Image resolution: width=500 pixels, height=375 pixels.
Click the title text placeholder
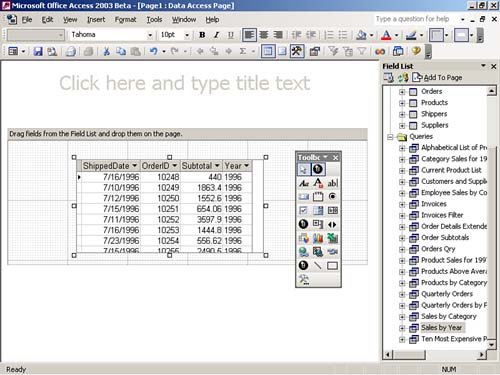coord(185,83)
